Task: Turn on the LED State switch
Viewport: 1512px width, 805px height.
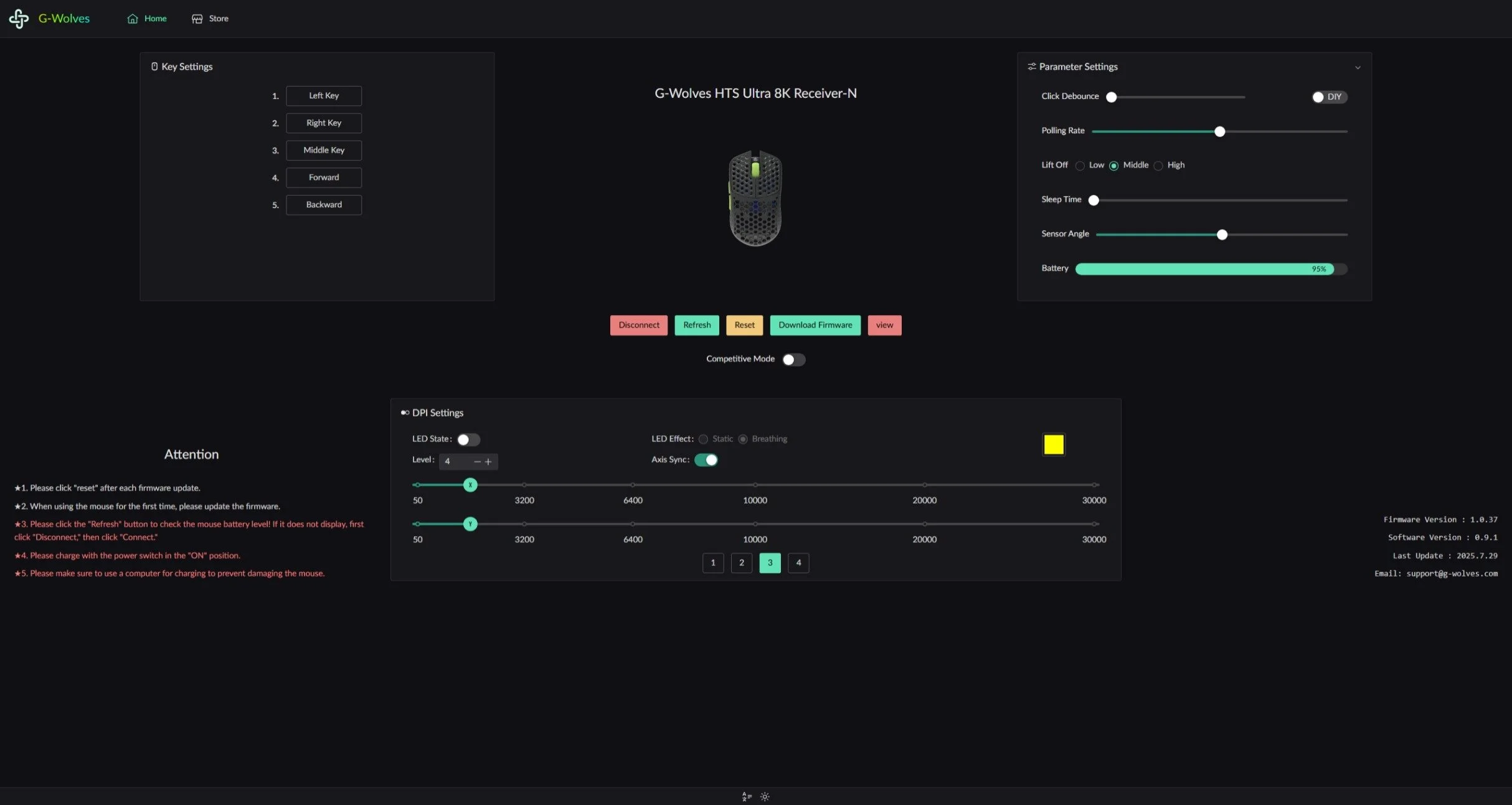Action: 468,440
